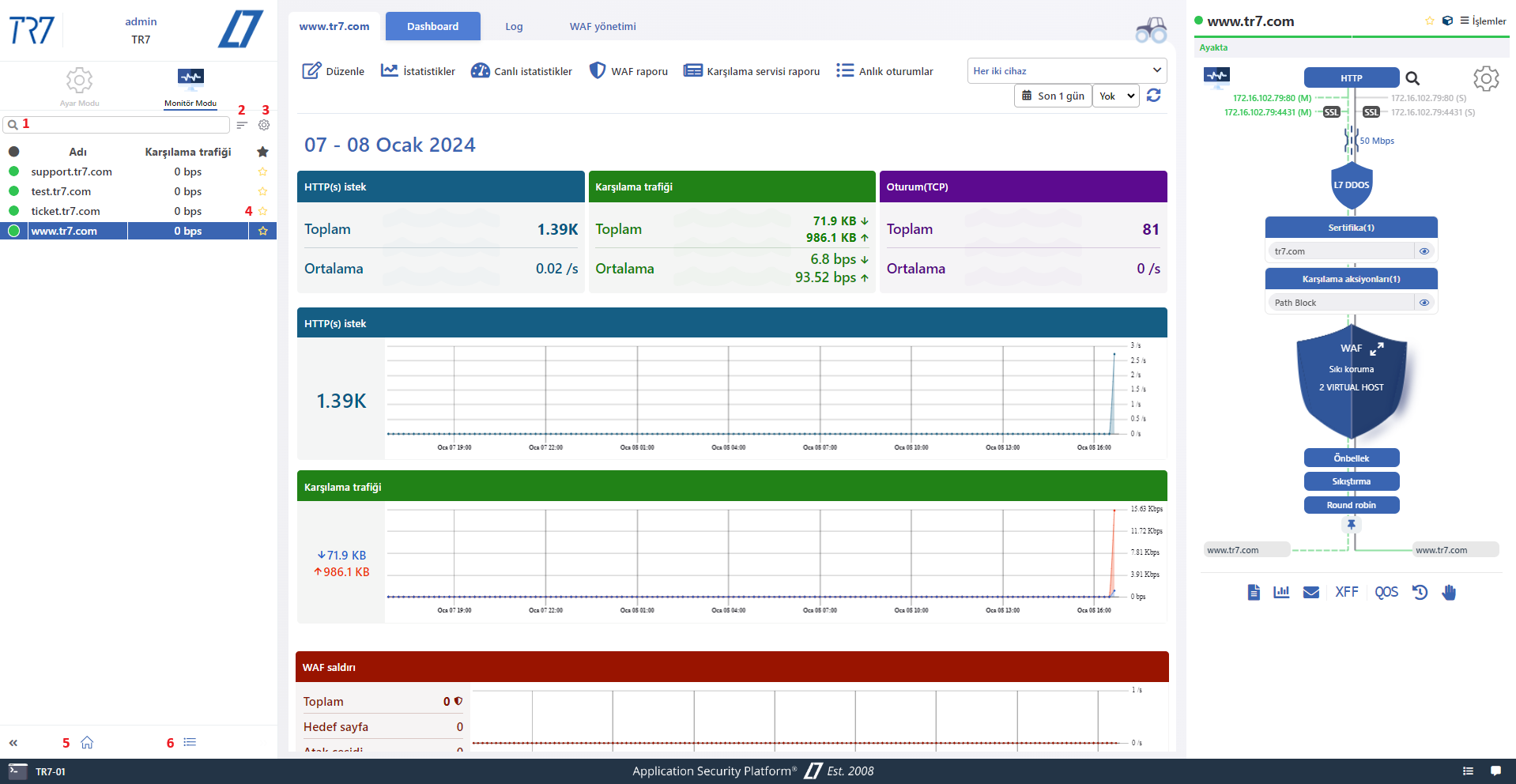This screenshot has height=784, width=1516.
Task: Select ticket.tr7.com in service list
Action: click(x=66, y=211)
